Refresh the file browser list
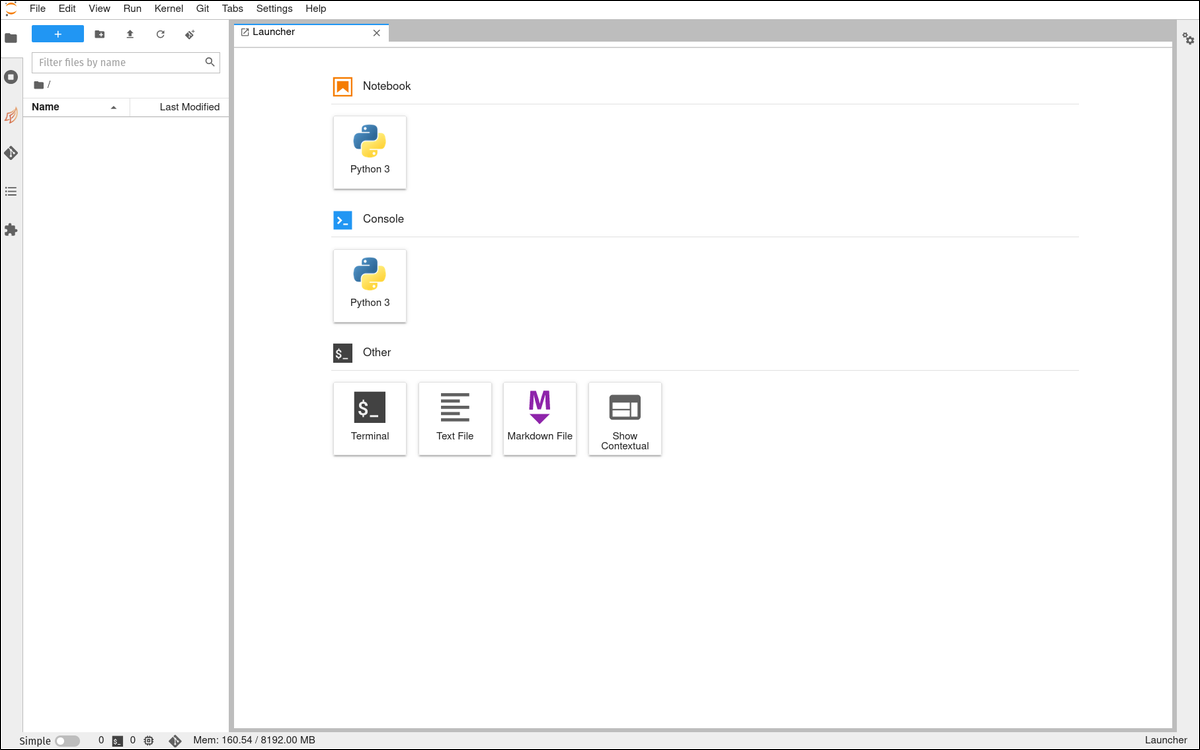 click(x=160, y=34)
